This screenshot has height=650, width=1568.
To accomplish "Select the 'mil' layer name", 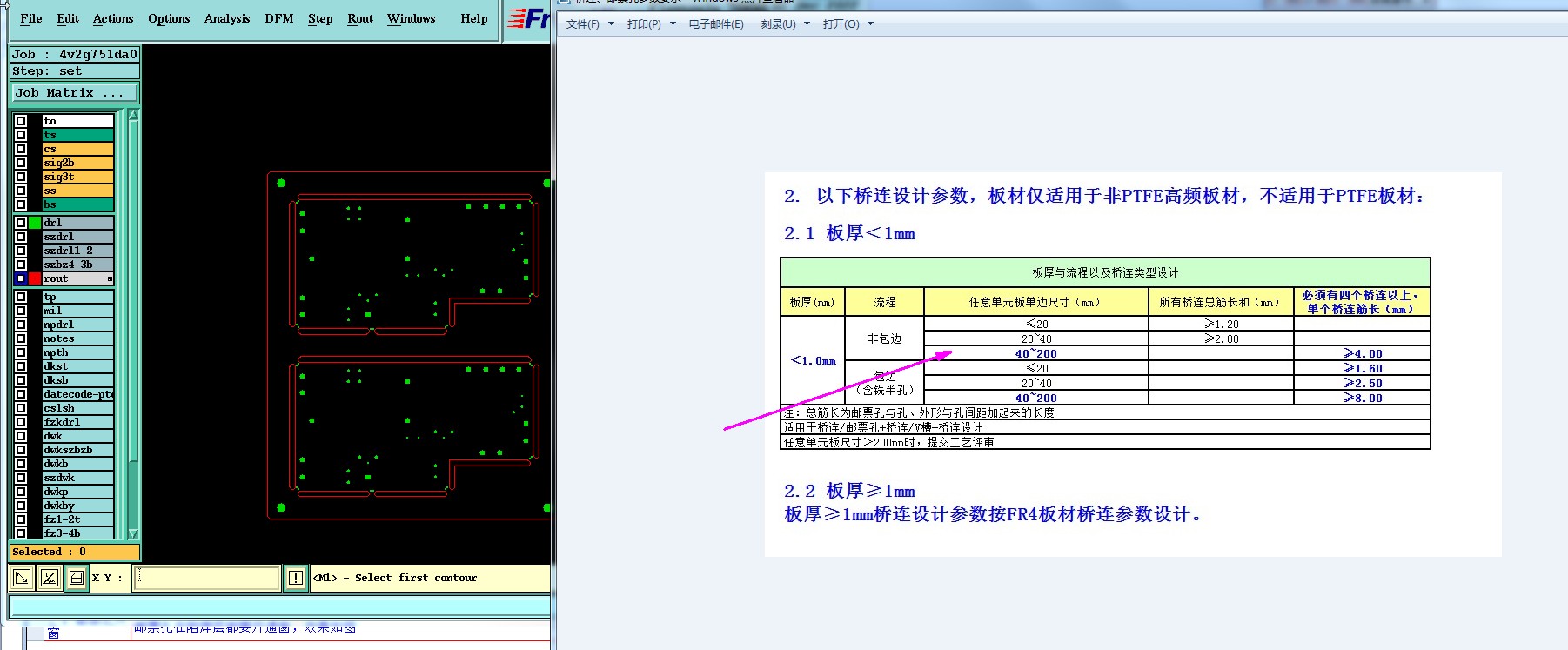I will (x=78, y=311).
